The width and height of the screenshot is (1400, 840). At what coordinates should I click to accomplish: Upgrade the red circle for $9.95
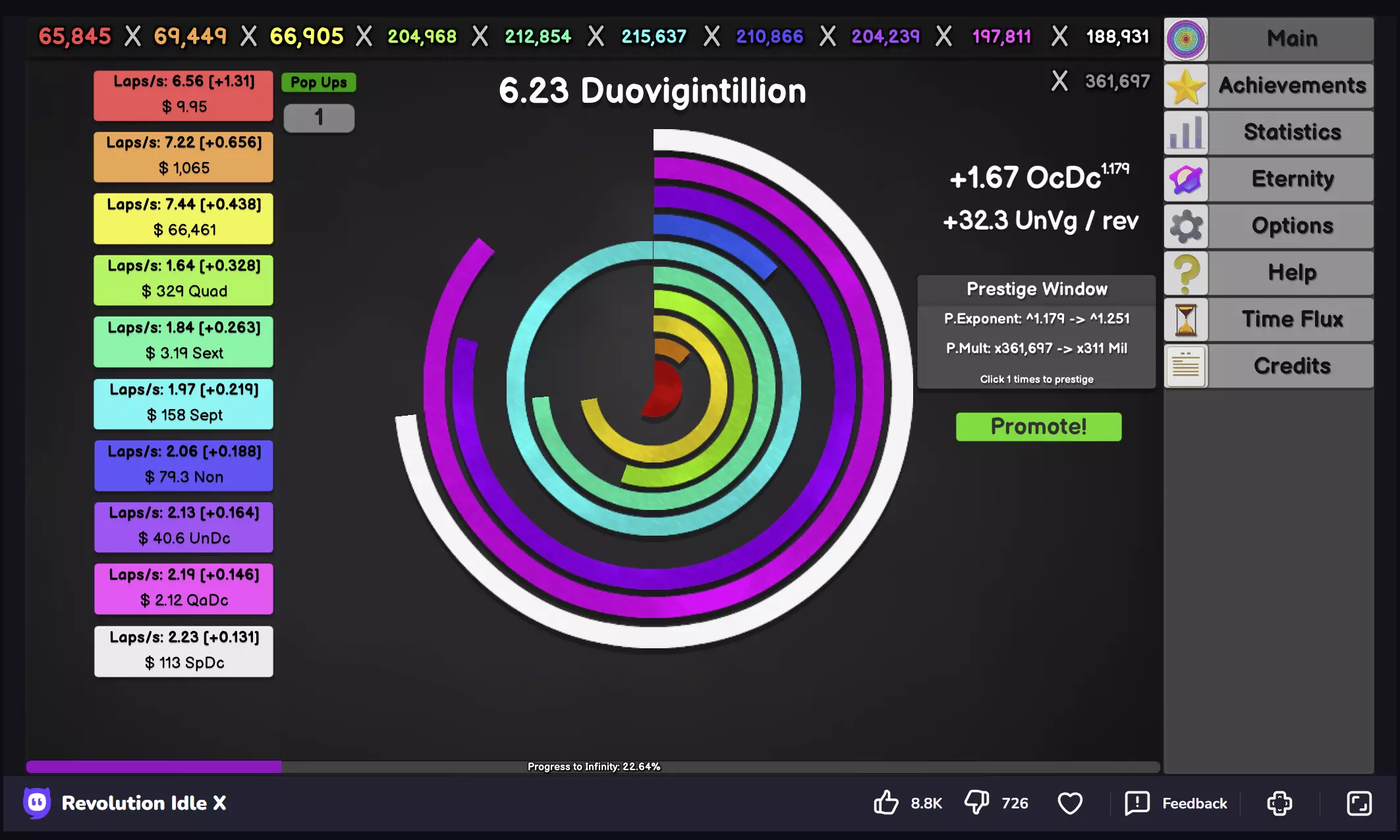point(184,96)
